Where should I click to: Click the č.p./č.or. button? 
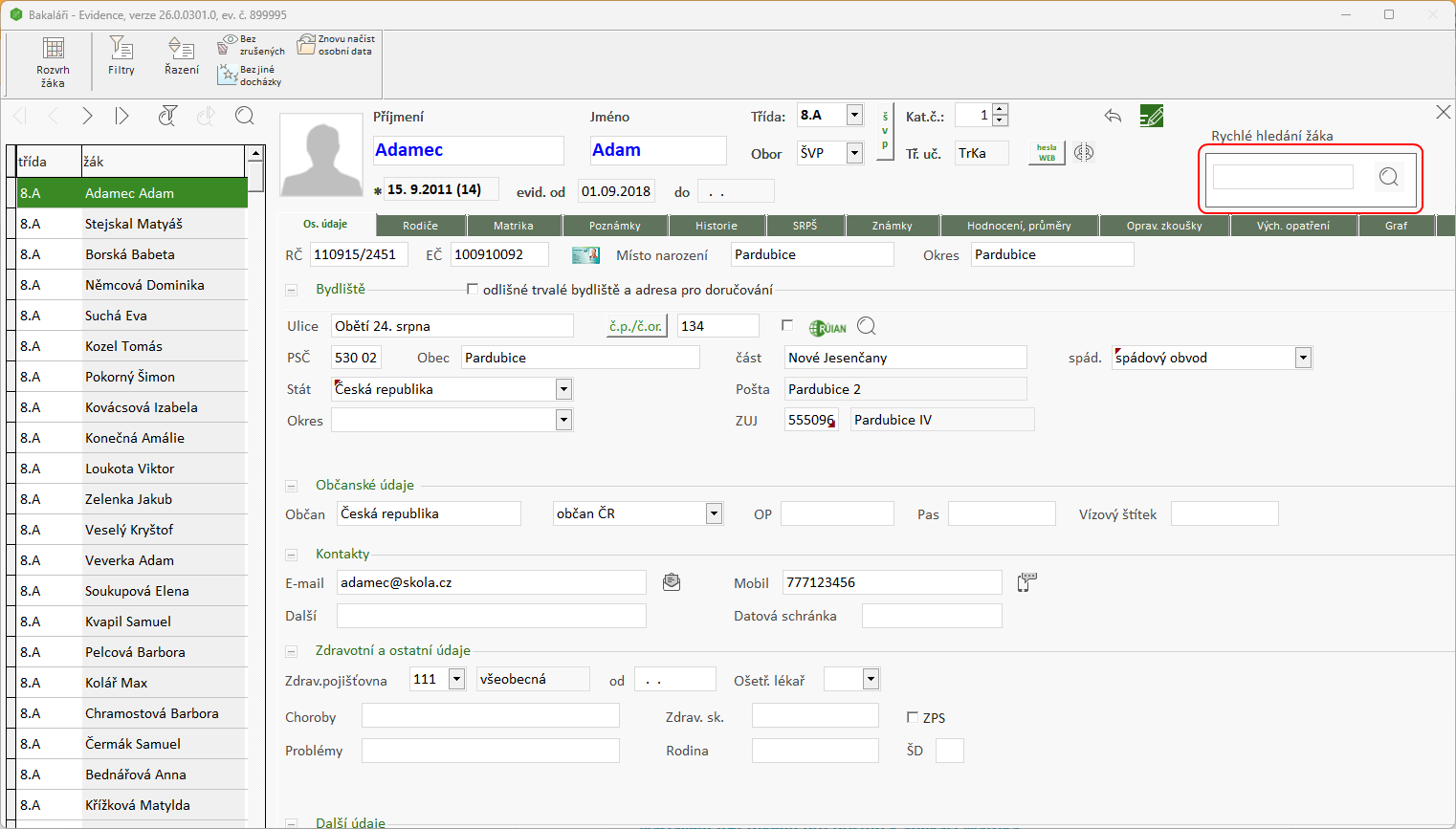(636, 326)
